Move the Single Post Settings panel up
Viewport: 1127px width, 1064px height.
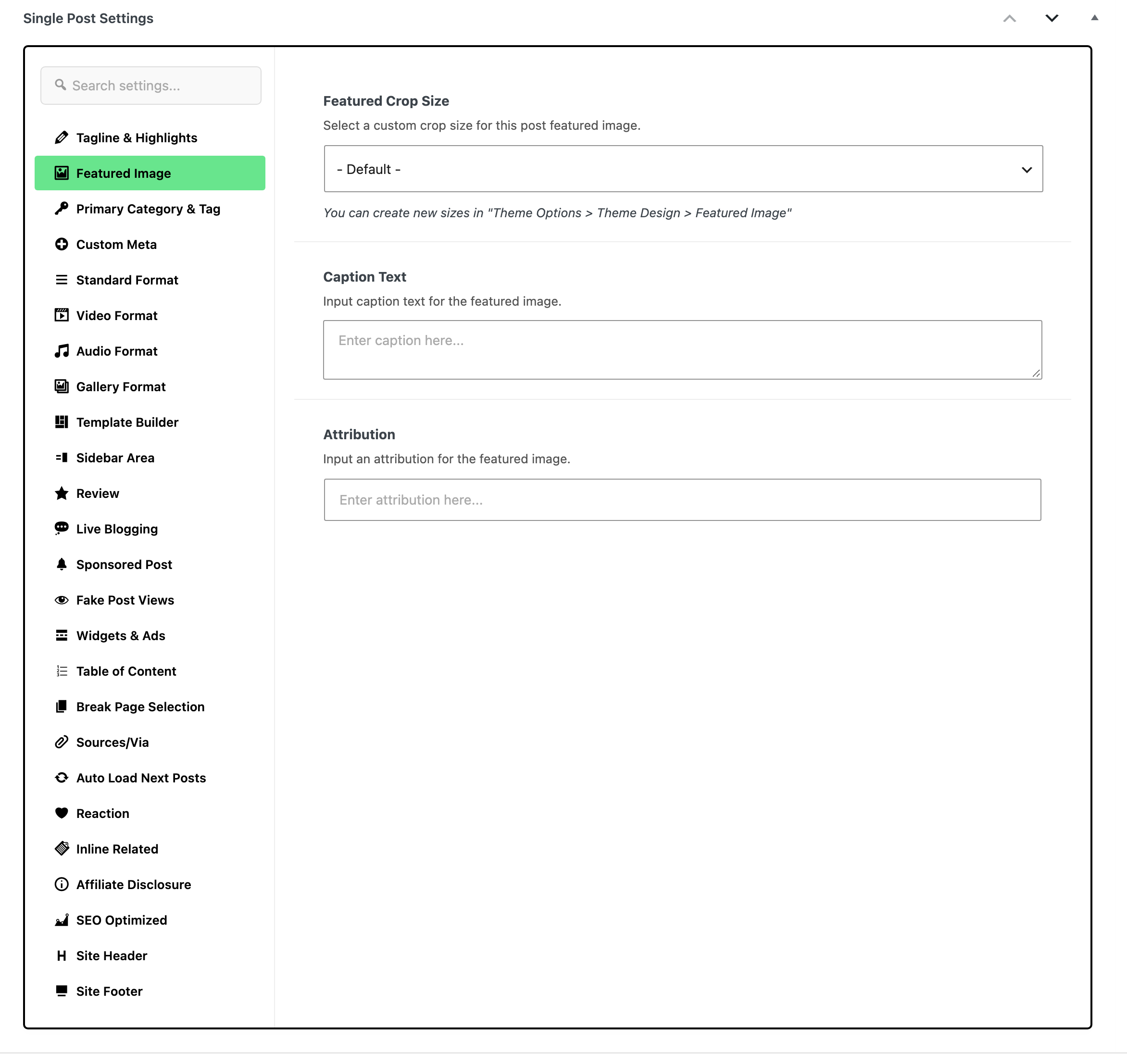tap(1009, 18)
